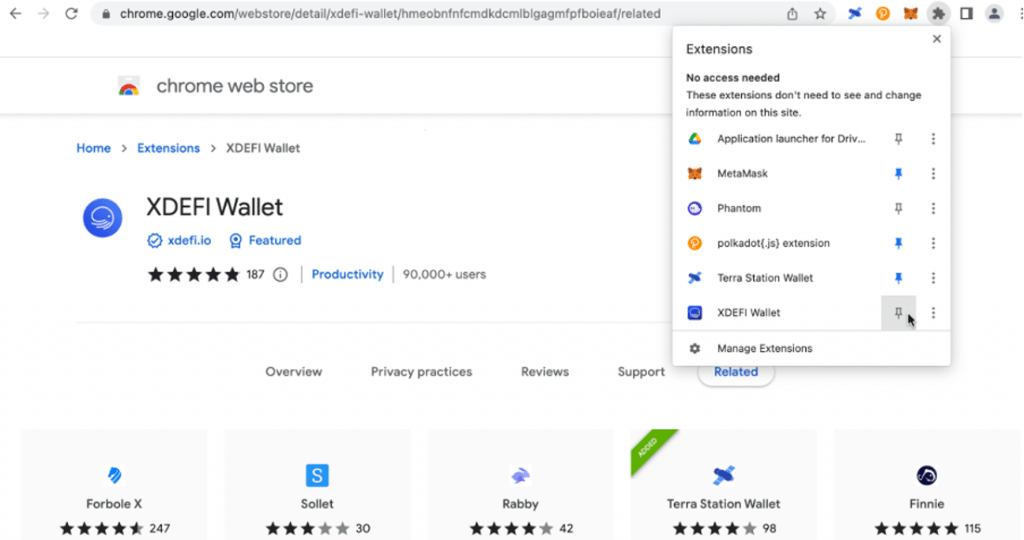Go back using browser back arrow
Screen dimensions: 1024x540
pyautogui.click(x=16, y=14)
